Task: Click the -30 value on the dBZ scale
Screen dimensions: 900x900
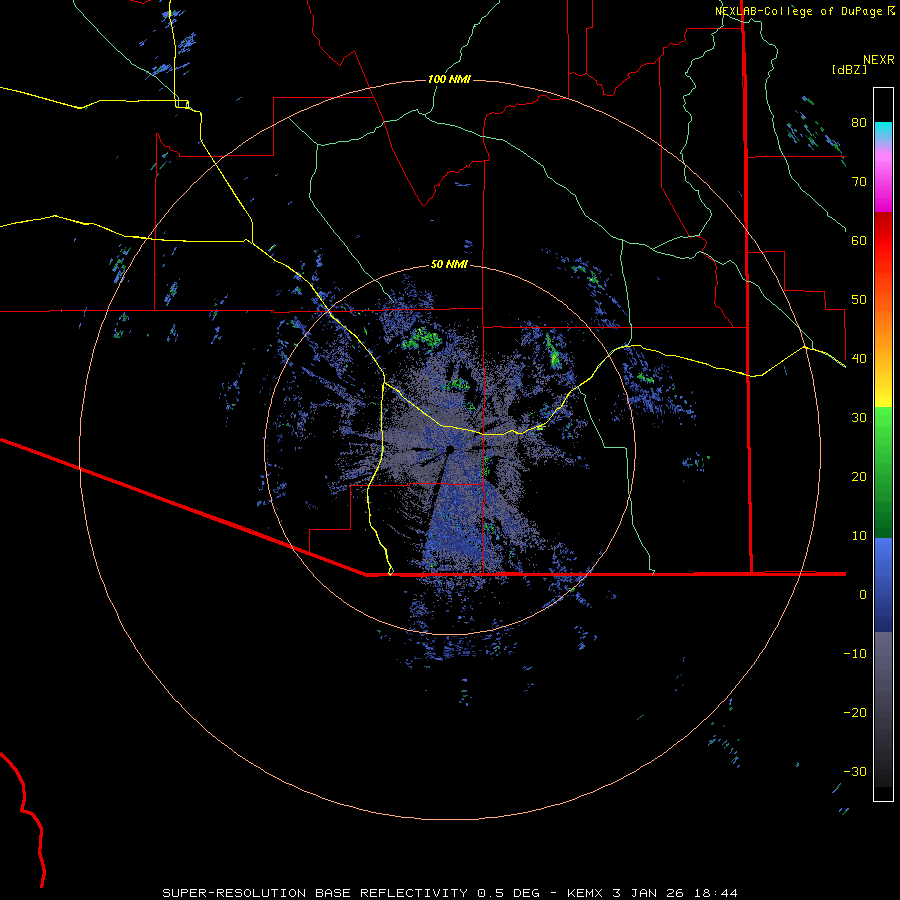Action: [855, 772]
